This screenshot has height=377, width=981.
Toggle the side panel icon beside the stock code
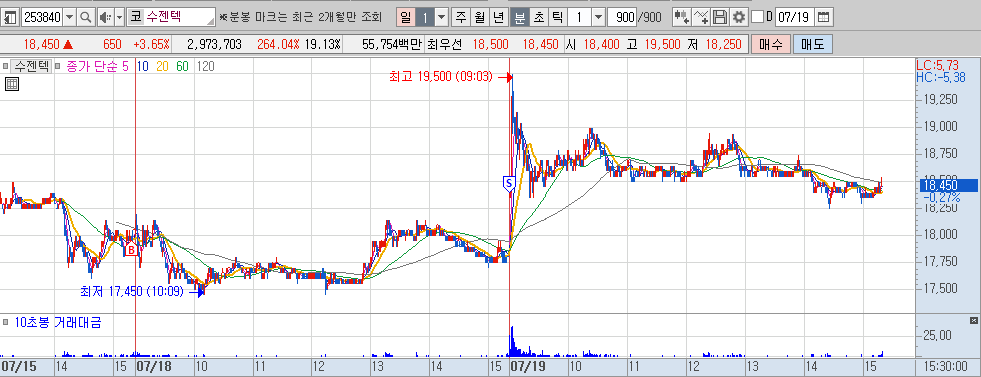11,17
